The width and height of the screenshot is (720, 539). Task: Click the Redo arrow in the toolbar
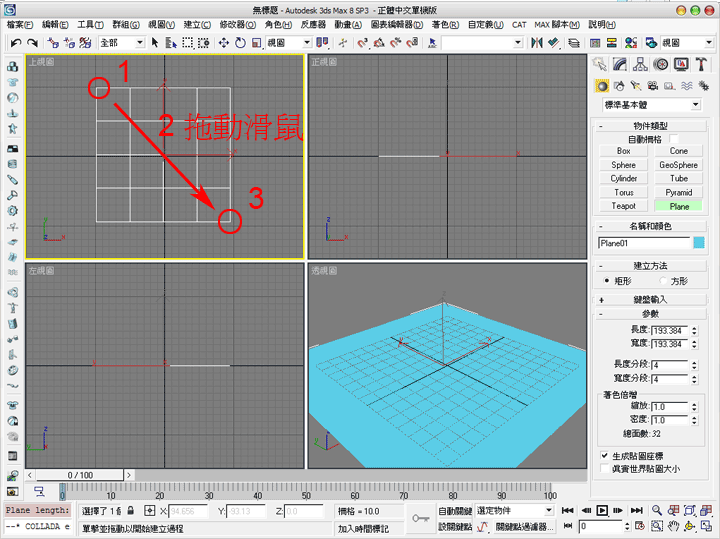pyautogui.click(x=32, y=43)
